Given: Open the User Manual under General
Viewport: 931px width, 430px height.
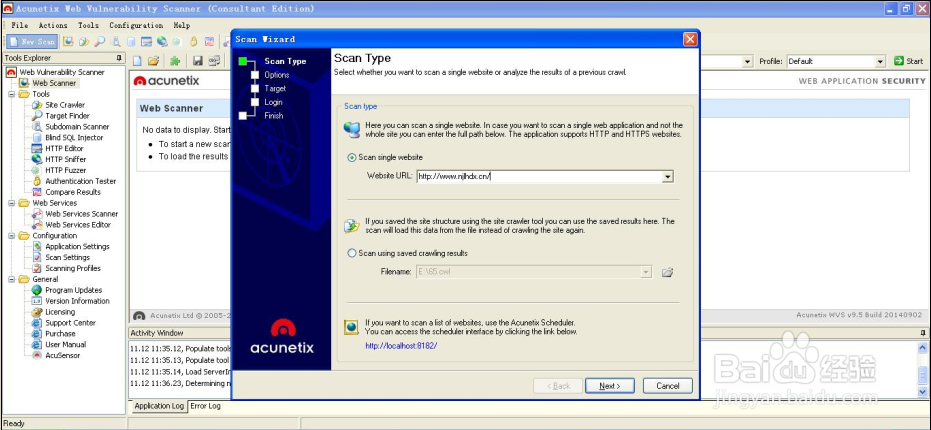Looking at the screenshot, I should pyautogui.click(x=65, y=344).
